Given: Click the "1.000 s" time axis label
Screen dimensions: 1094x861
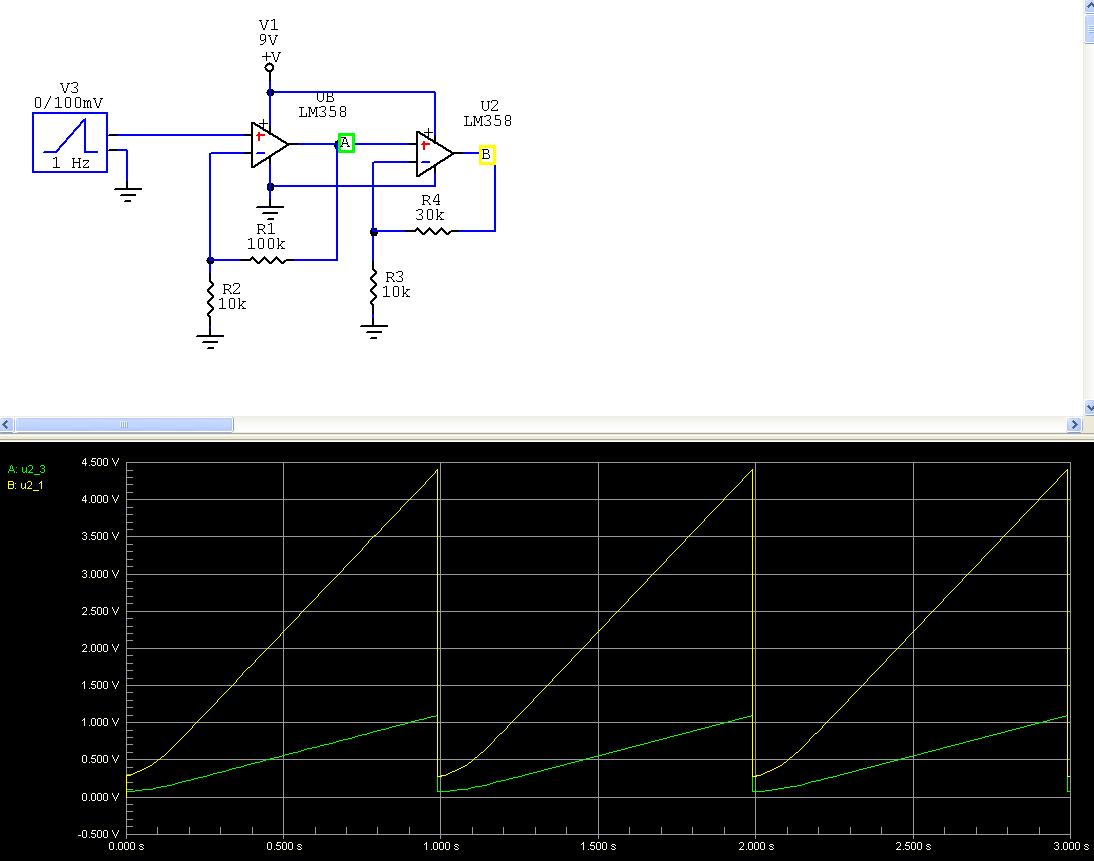Looking at the screenshot, I should click(442, 846).
